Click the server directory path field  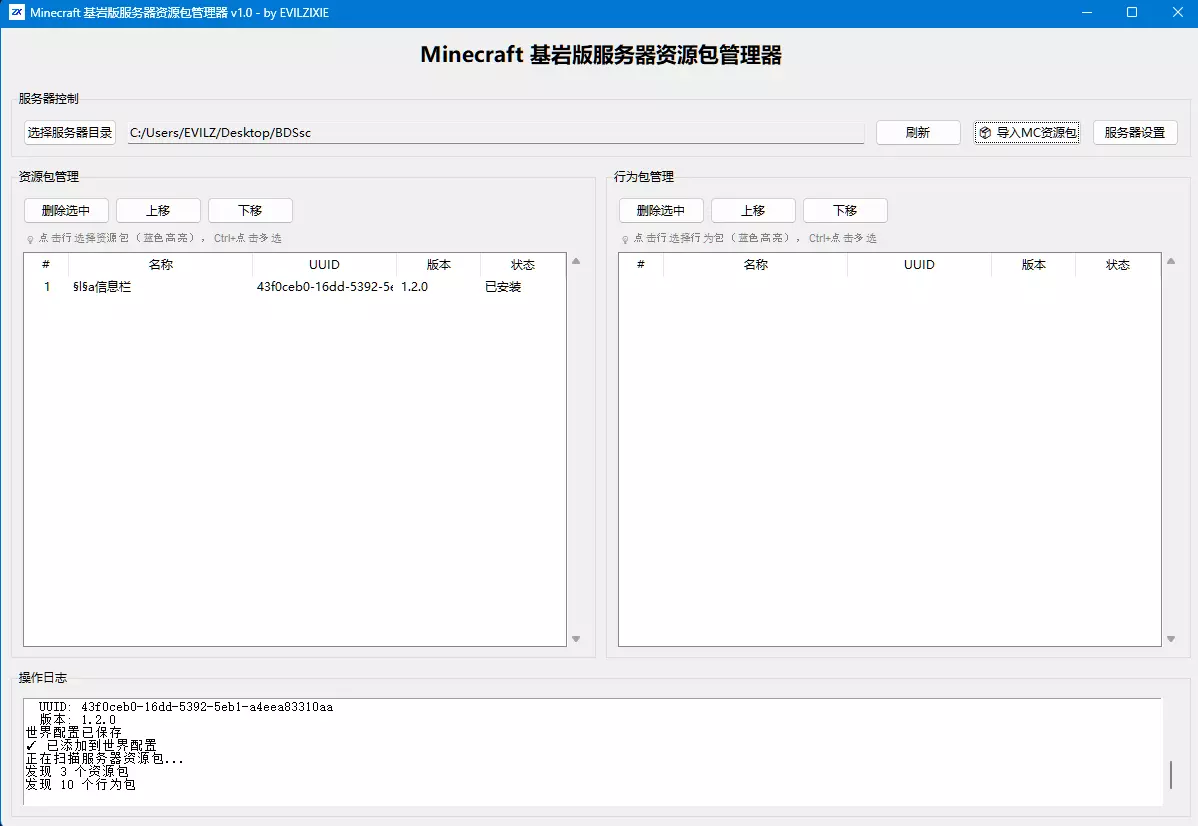pos(496,133)
